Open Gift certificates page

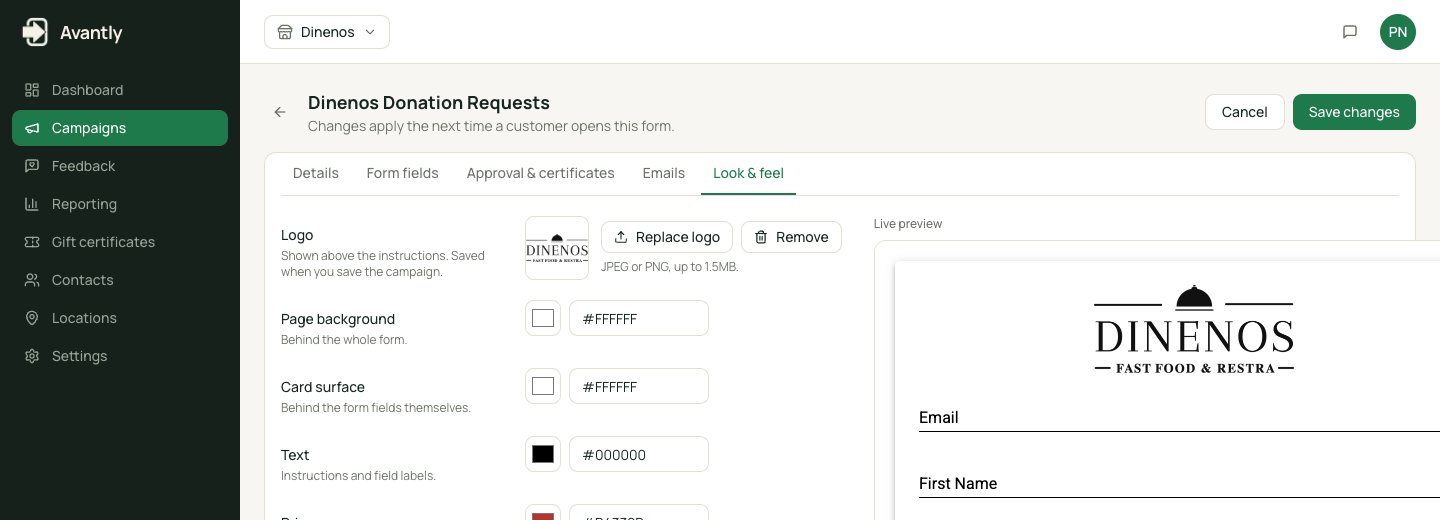(x=120, y=242)
